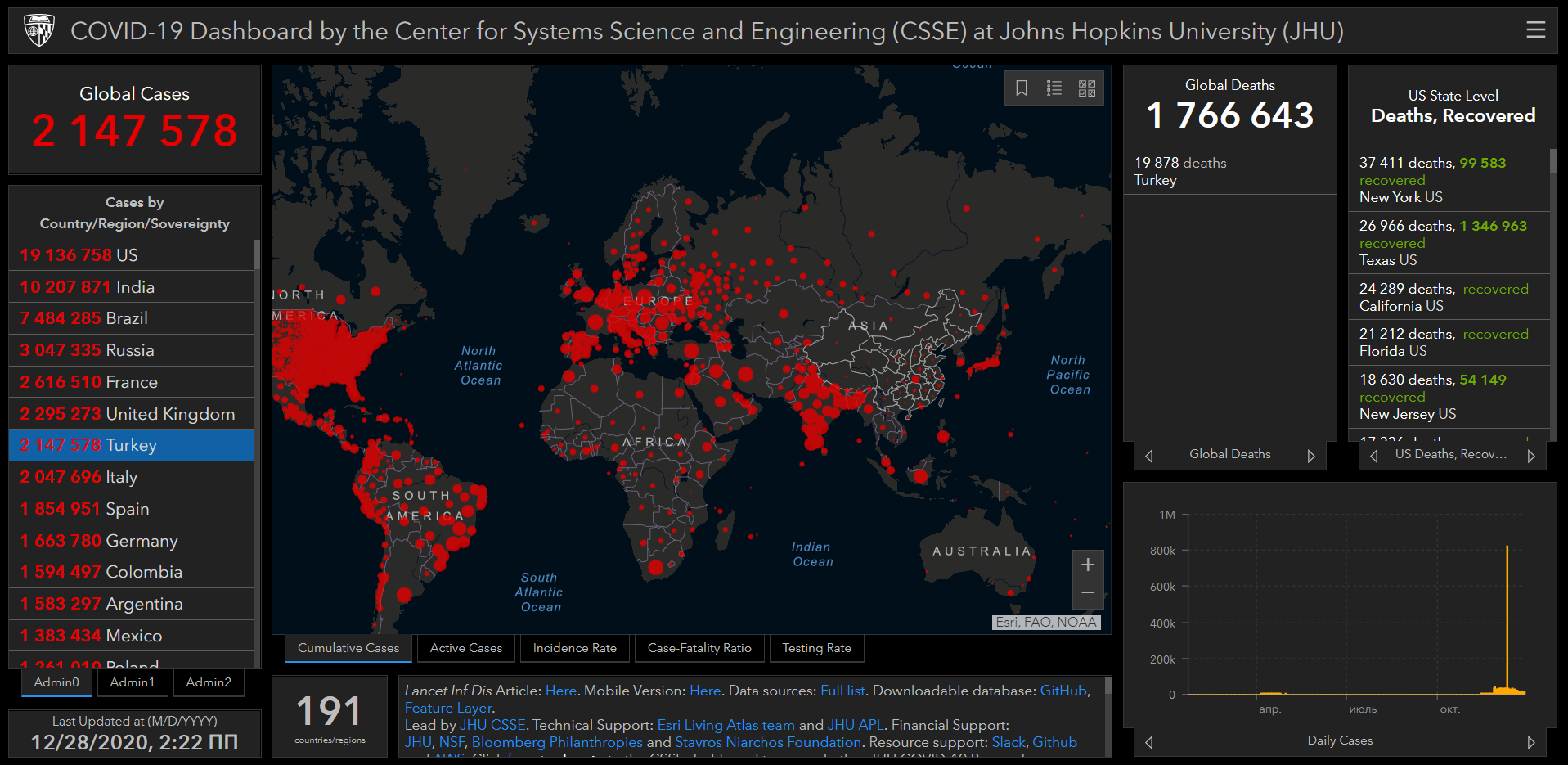
Task: Open the basemap gallery grid icon
Action: click(x=1087, y=88)
